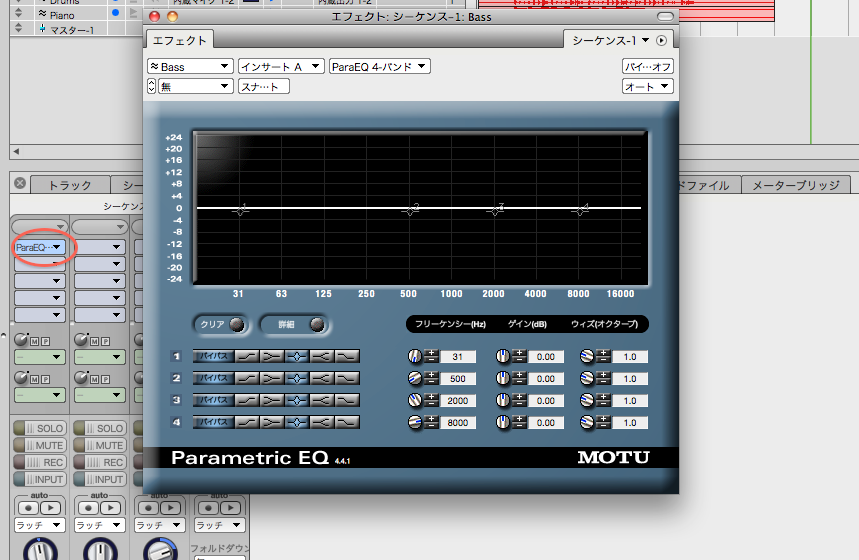The height and width of the screenshot is (560, 859).
Task: Switch to the メーターブリッジ tab
Action: pyautogui.click(x=795, y=185)
